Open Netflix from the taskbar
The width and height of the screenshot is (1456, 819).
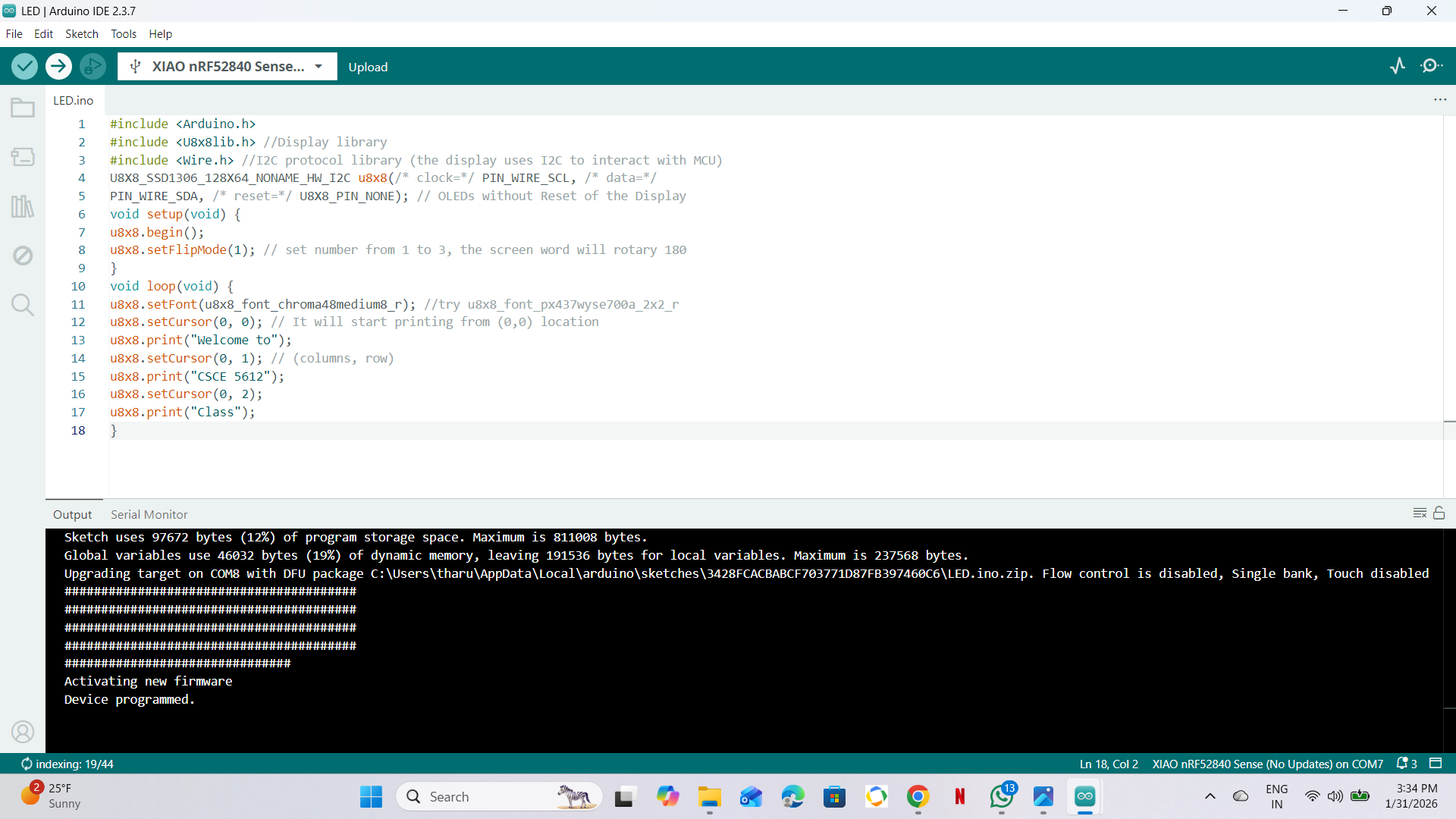[x=960, y=796]
